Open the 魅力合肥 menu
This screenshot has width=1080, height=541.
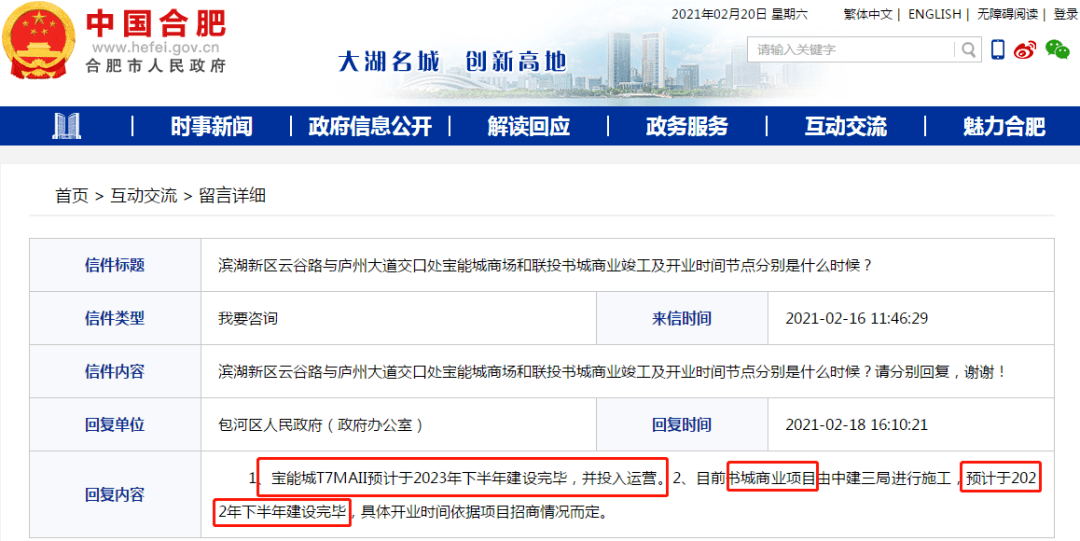tap(1004, 126)
